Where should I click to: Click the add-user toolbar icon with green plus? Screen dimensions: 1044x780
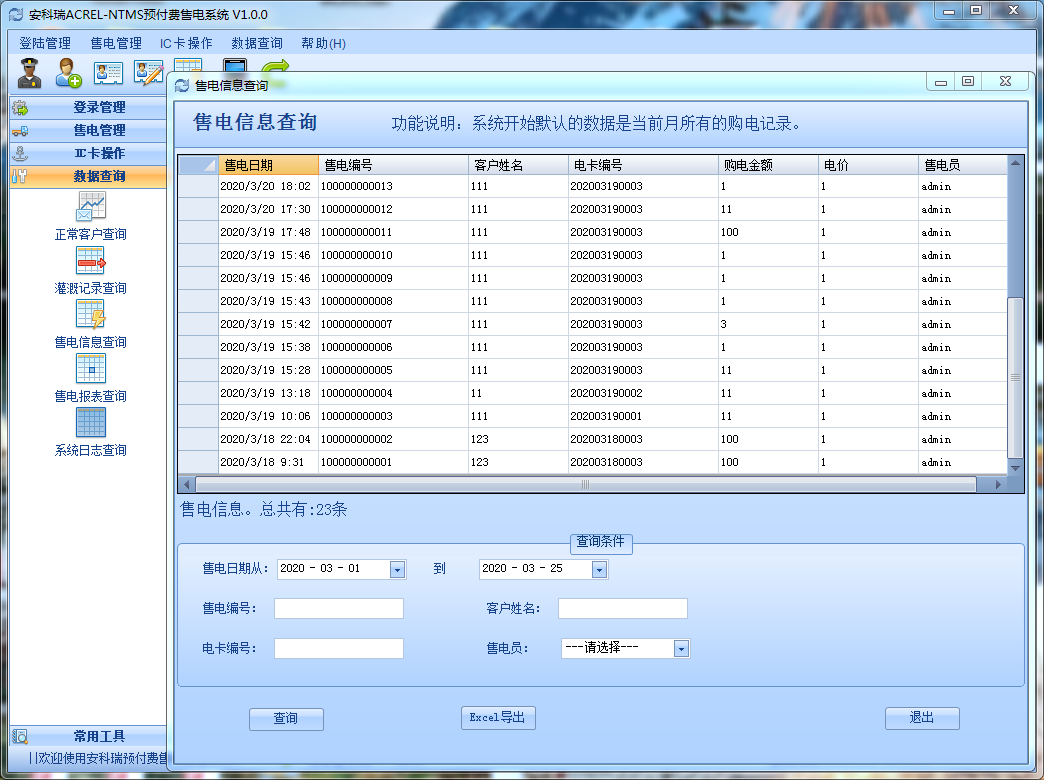tap(69, 73)
